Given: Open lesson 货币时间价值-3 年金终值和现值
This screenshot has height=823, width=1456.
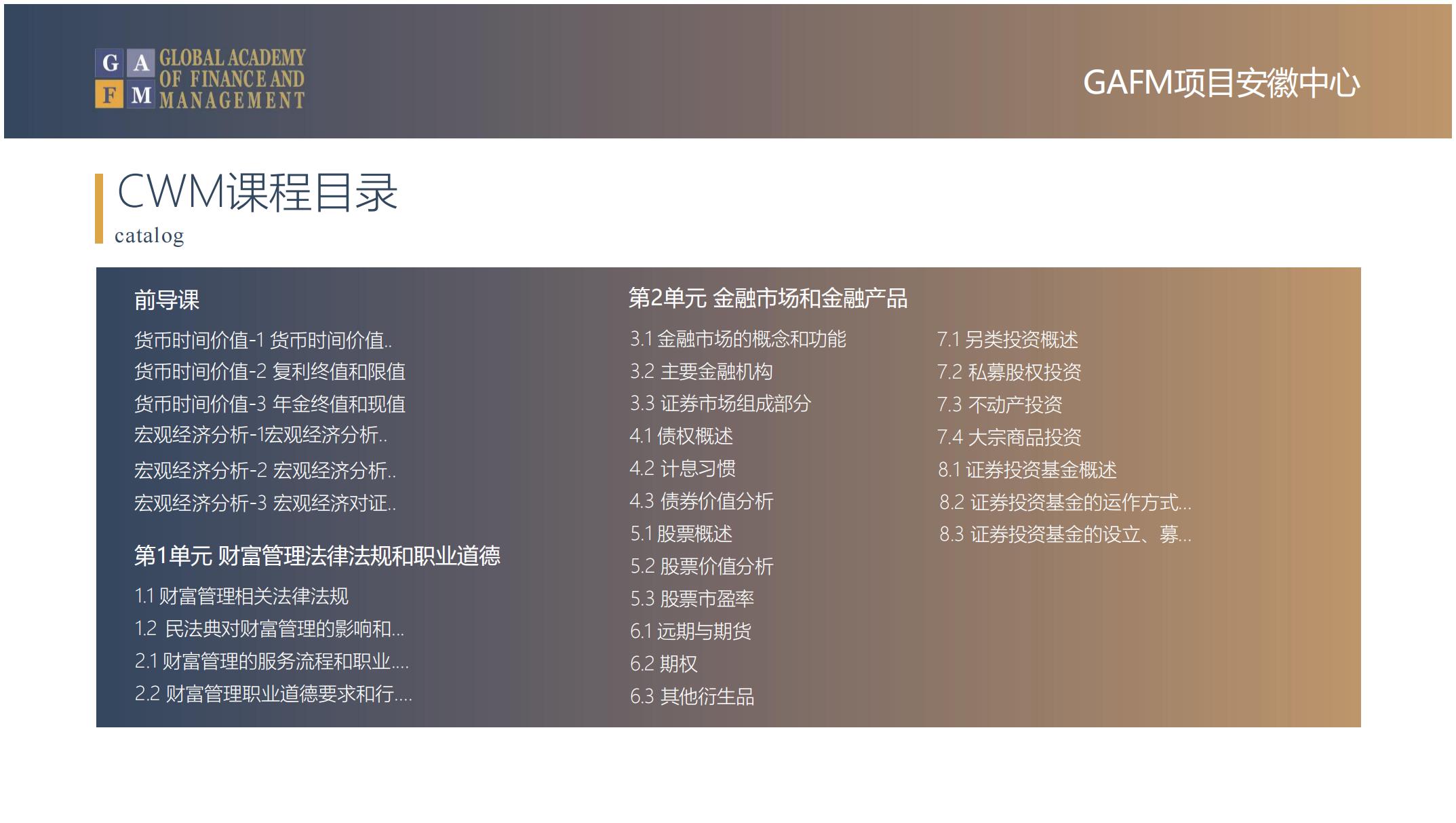Looking at the screenshot, I should click(x=269, y=404).
